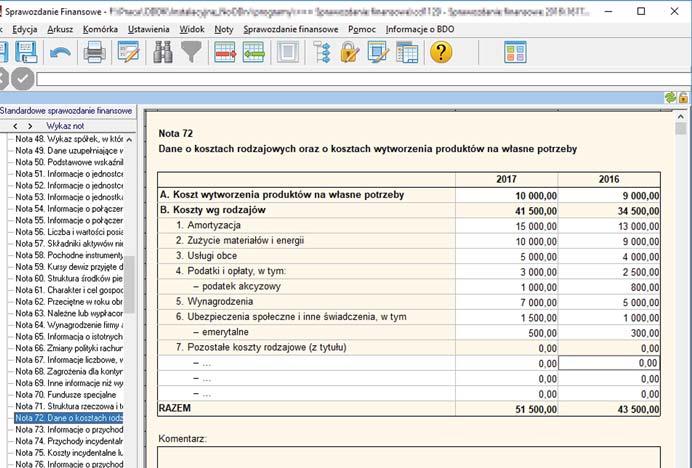Click Usługi obce 2017 value 5 000,00
Viewport: 692px width, 468px height.
pyautogui.click(x=507, y=257)
